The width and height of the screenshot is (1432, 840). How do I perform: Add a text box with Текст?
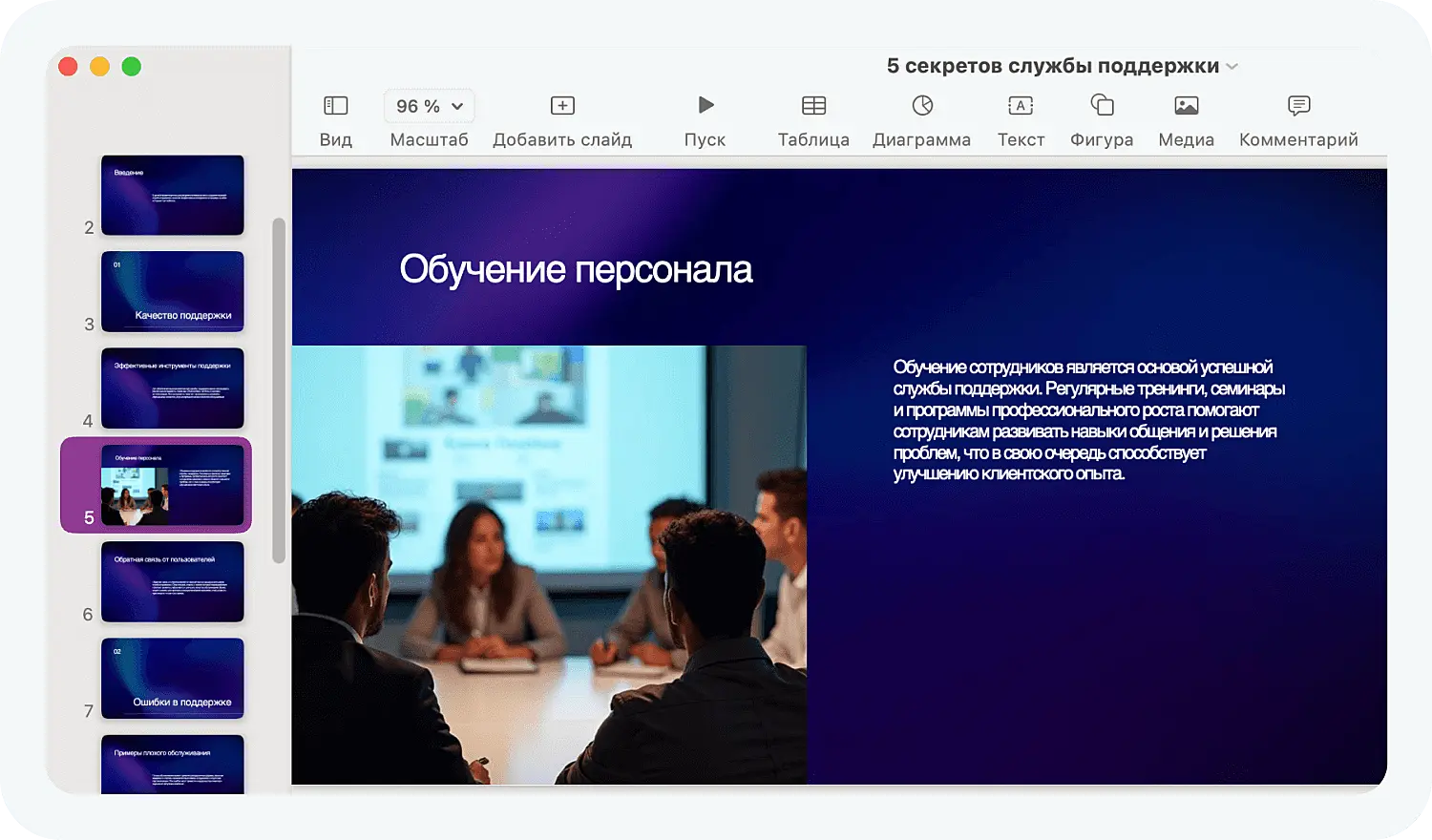1021,106
